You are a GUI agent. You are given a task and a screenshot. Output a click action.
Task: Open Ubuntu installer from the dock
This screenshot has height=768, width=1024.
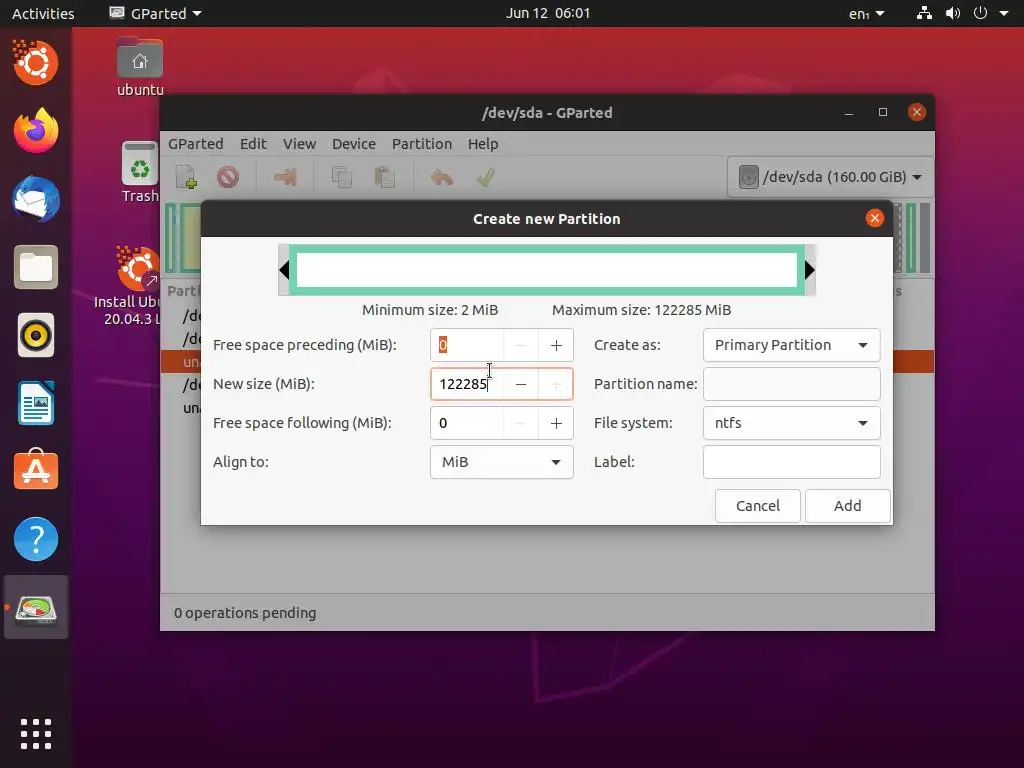click(36, 63)
